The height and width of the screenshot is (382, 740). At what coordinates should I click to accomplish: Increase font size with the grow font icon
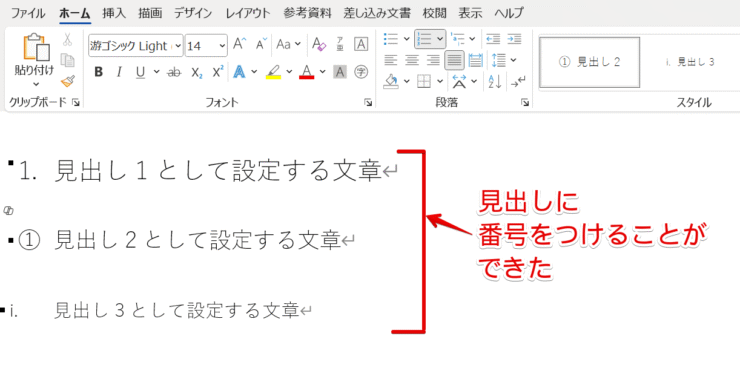pyautogui.click(x=240, y=44)
